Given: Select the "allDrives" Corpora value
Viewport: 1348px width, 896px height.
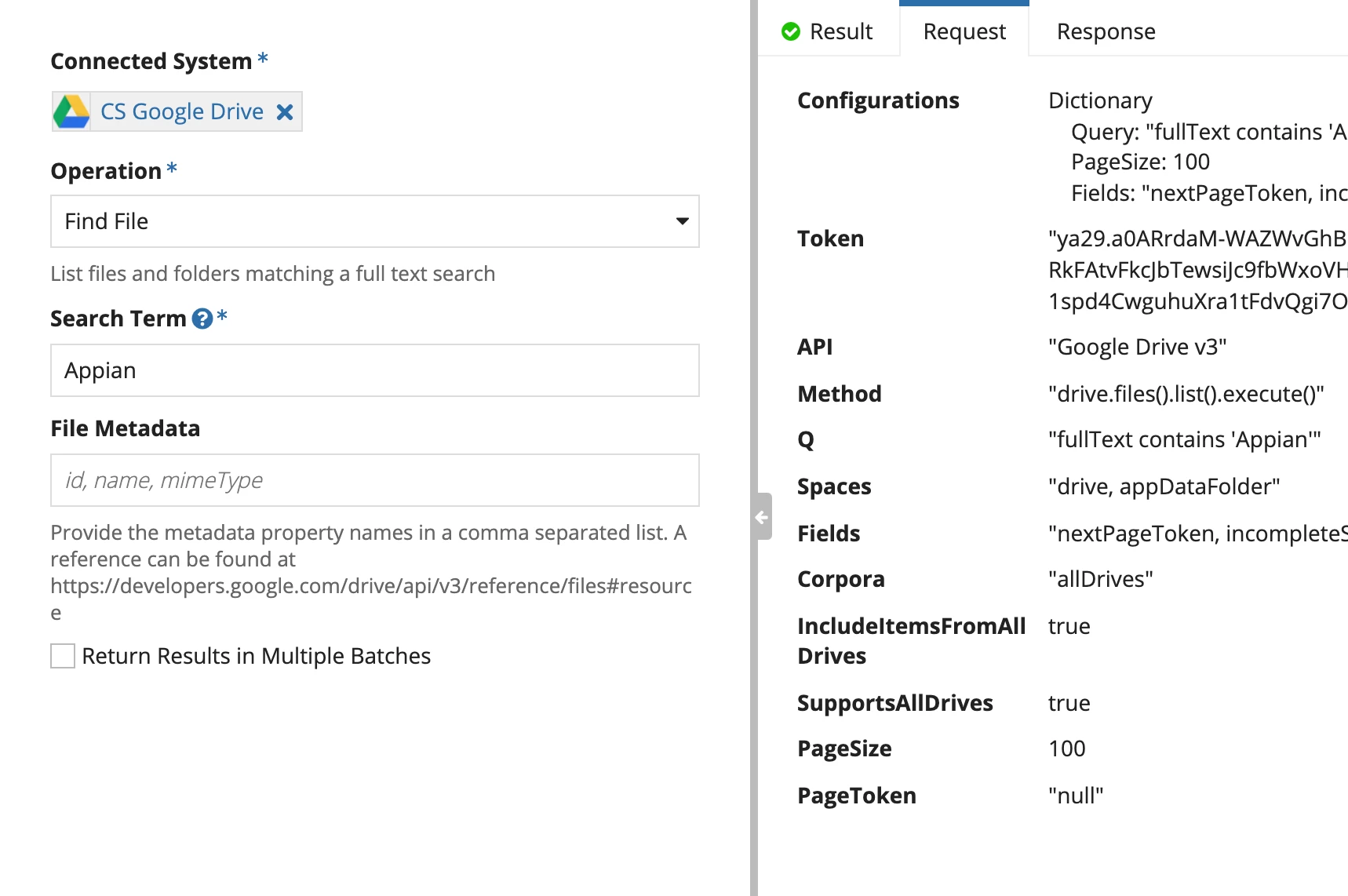Looking at the screenshot, I should click(1100, 579).
